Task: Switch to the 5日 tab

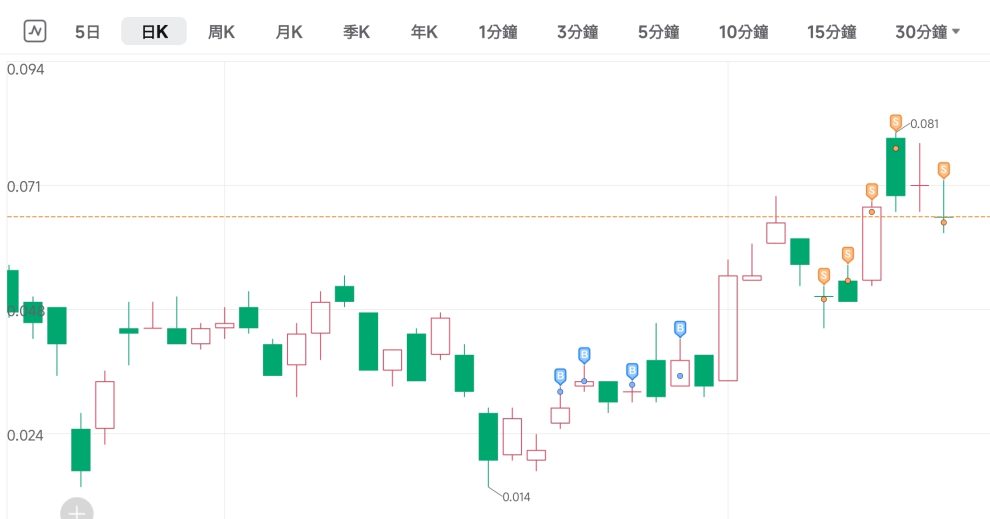Action: click(88, 32)
